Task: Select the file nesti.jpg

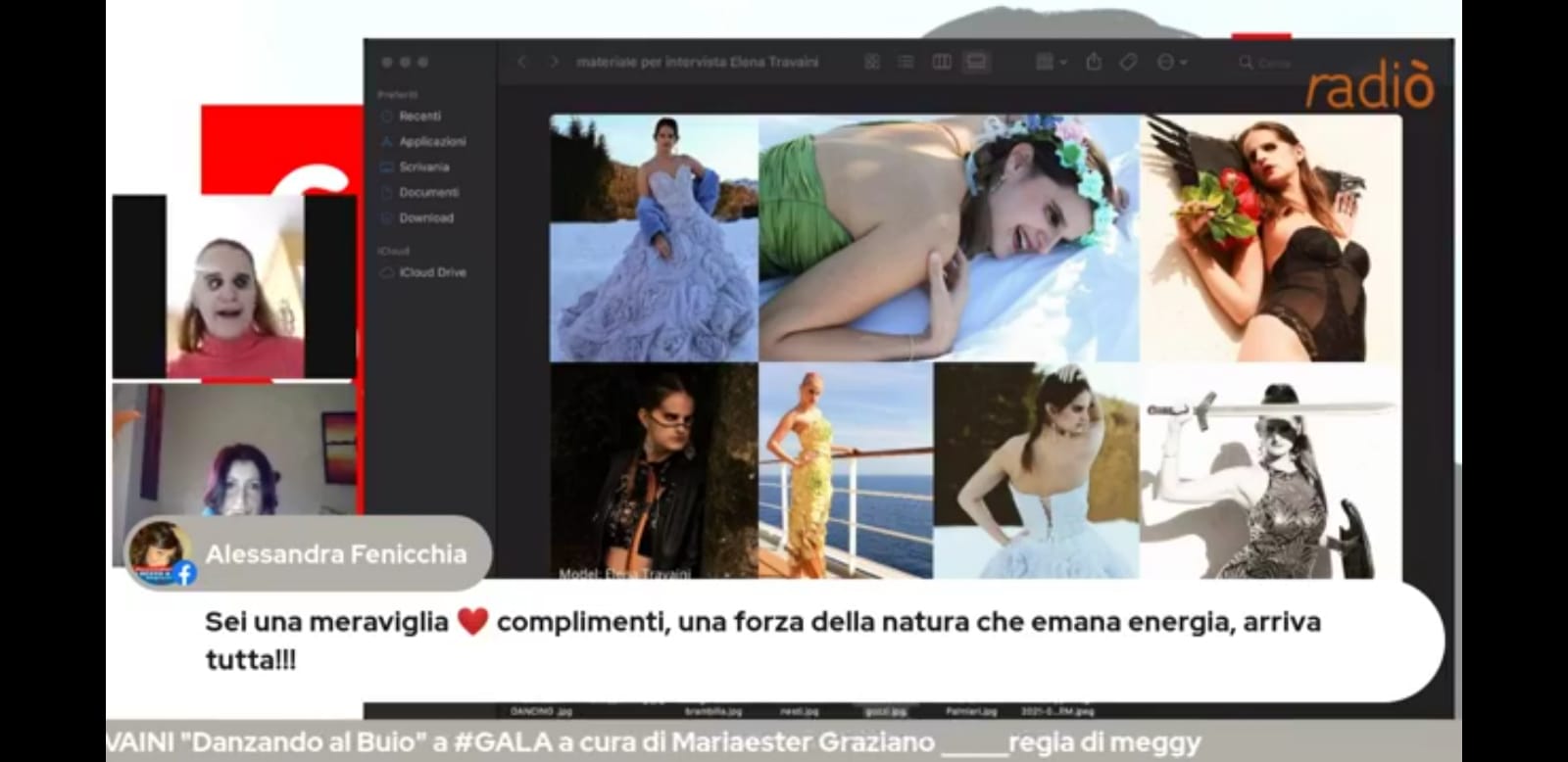Action: click(799, 711)
